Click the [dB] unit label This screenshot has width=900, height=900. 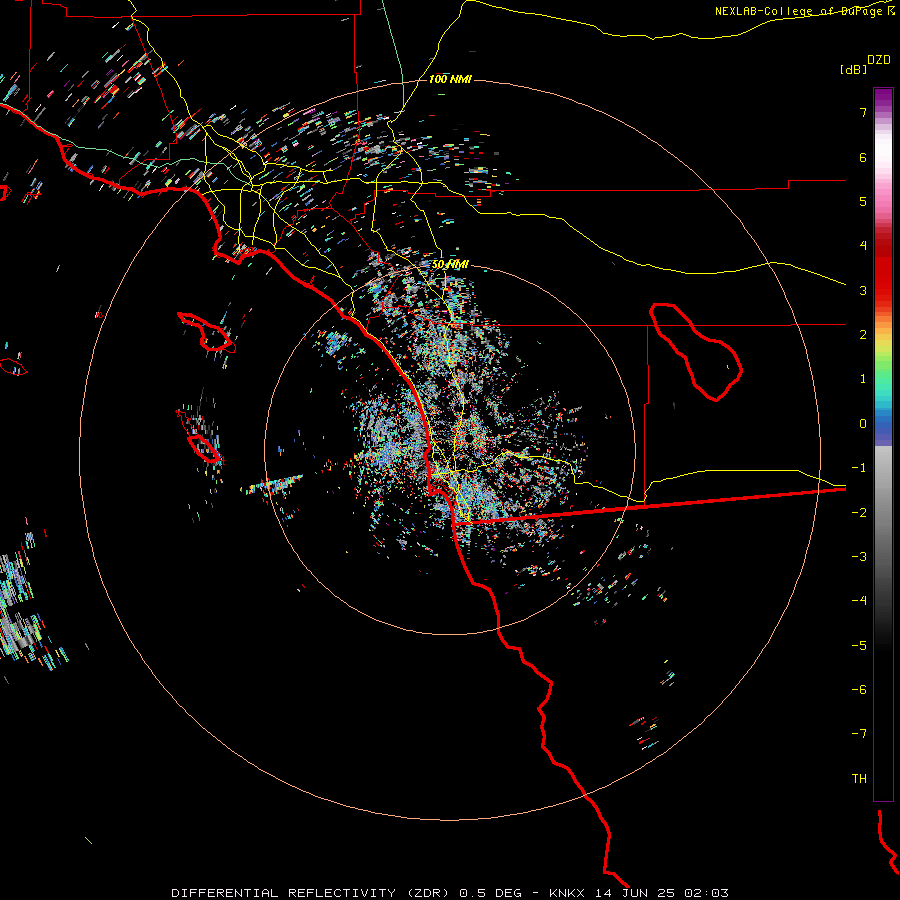tap(853, 69)
